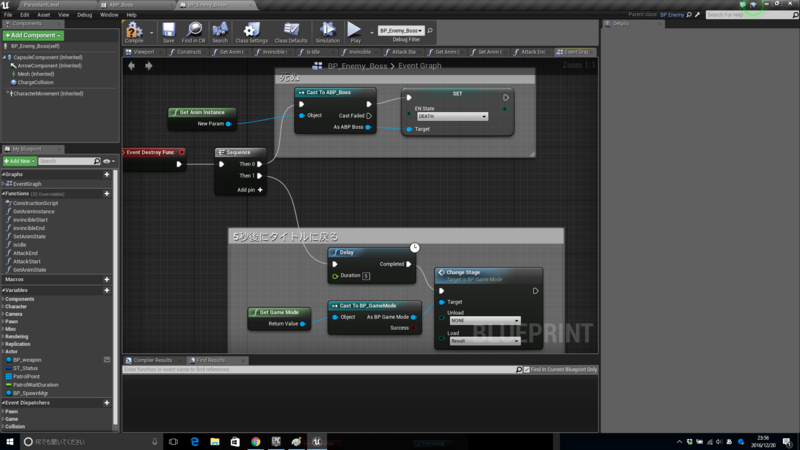
Task: Open Epic Games Launcher from taskbar
Action: point(276,442)
